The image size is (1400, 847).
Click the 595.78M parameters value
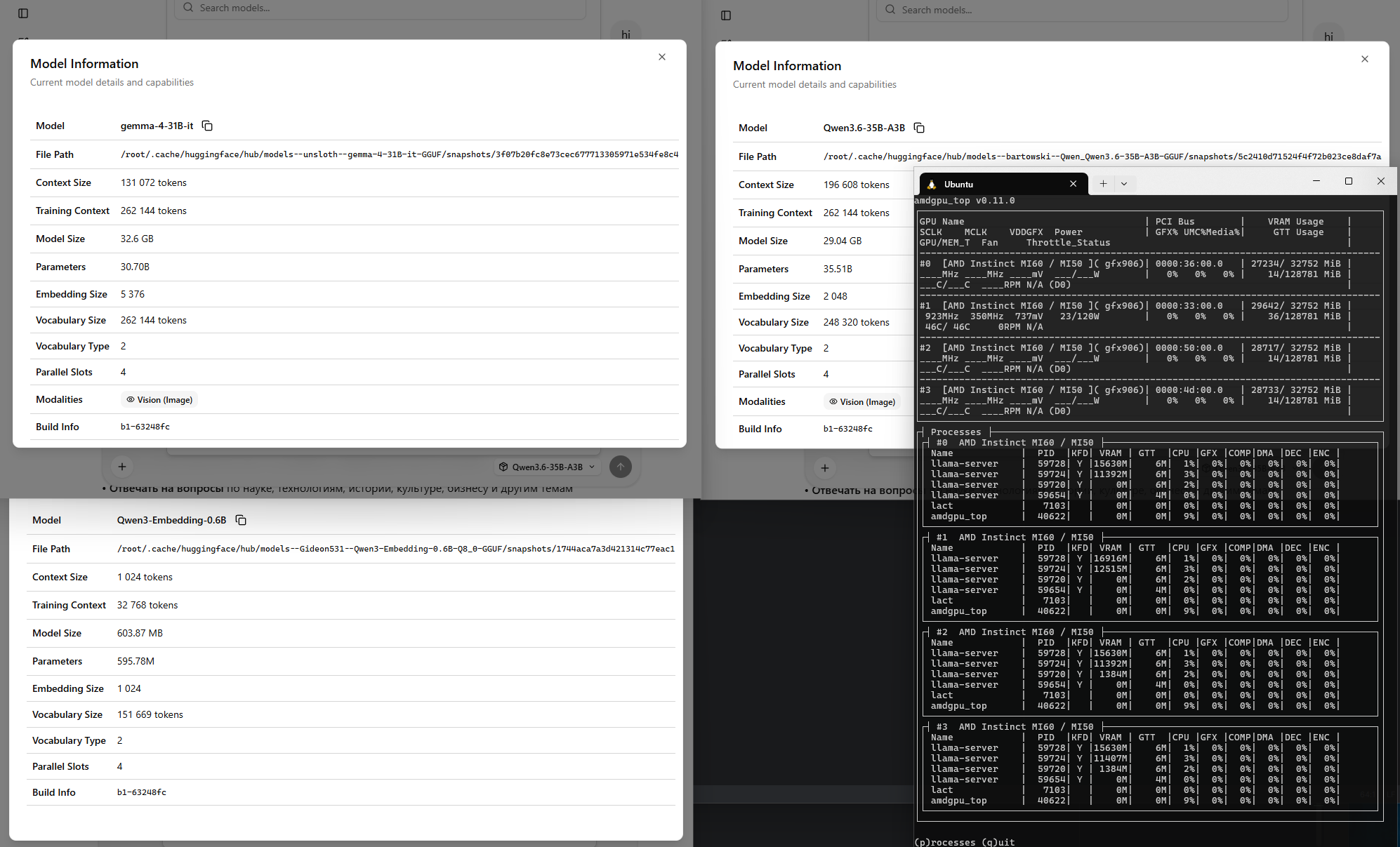pyautogui.click(x=136, y=661)
